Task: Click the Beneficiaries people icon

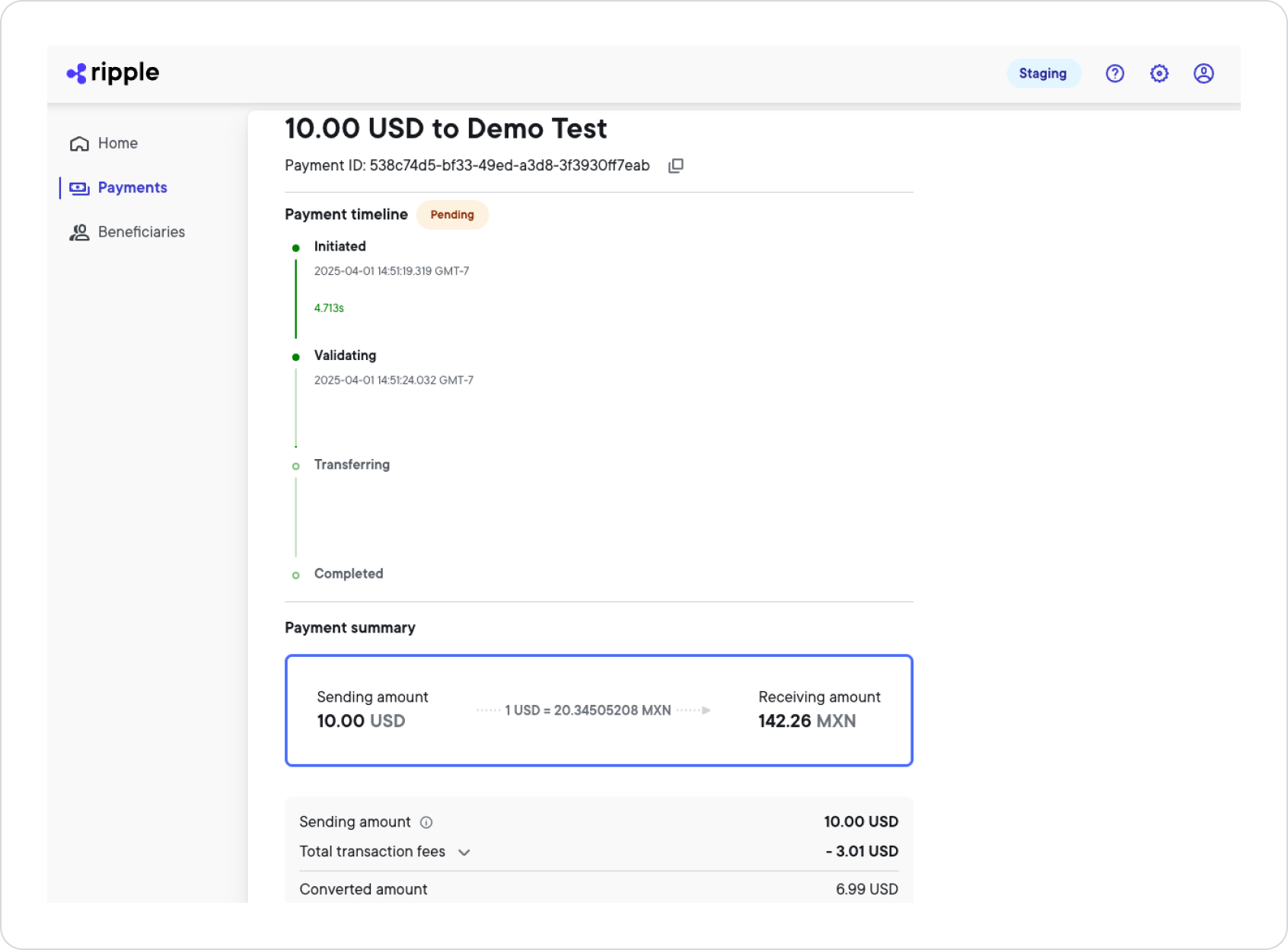Action: [79, 231]
